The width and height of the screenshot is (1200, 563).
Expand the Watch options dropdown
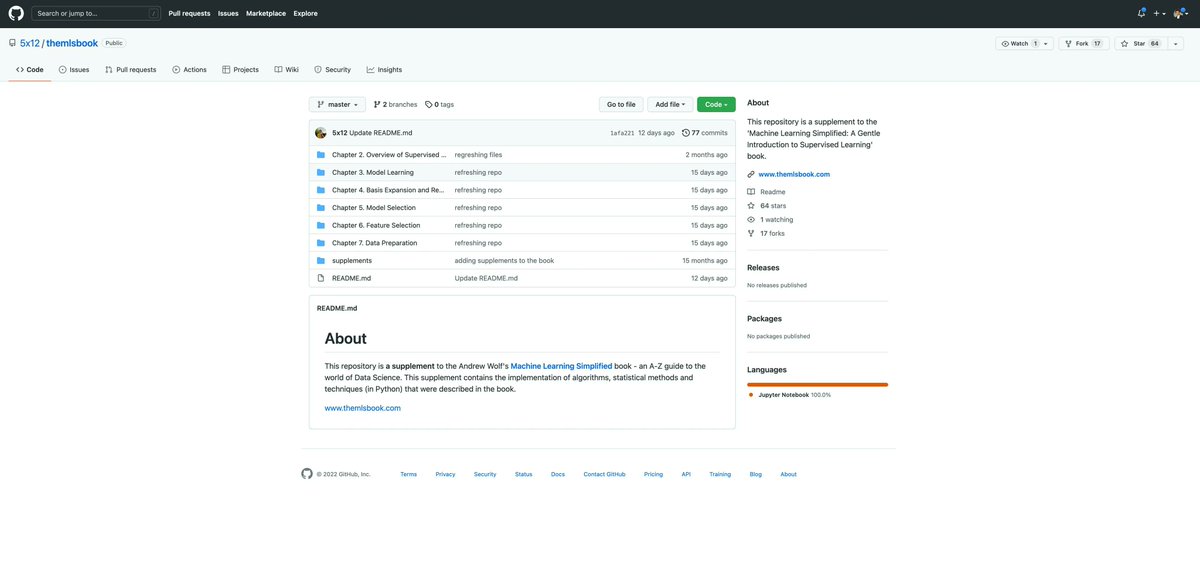(1024, 44)
